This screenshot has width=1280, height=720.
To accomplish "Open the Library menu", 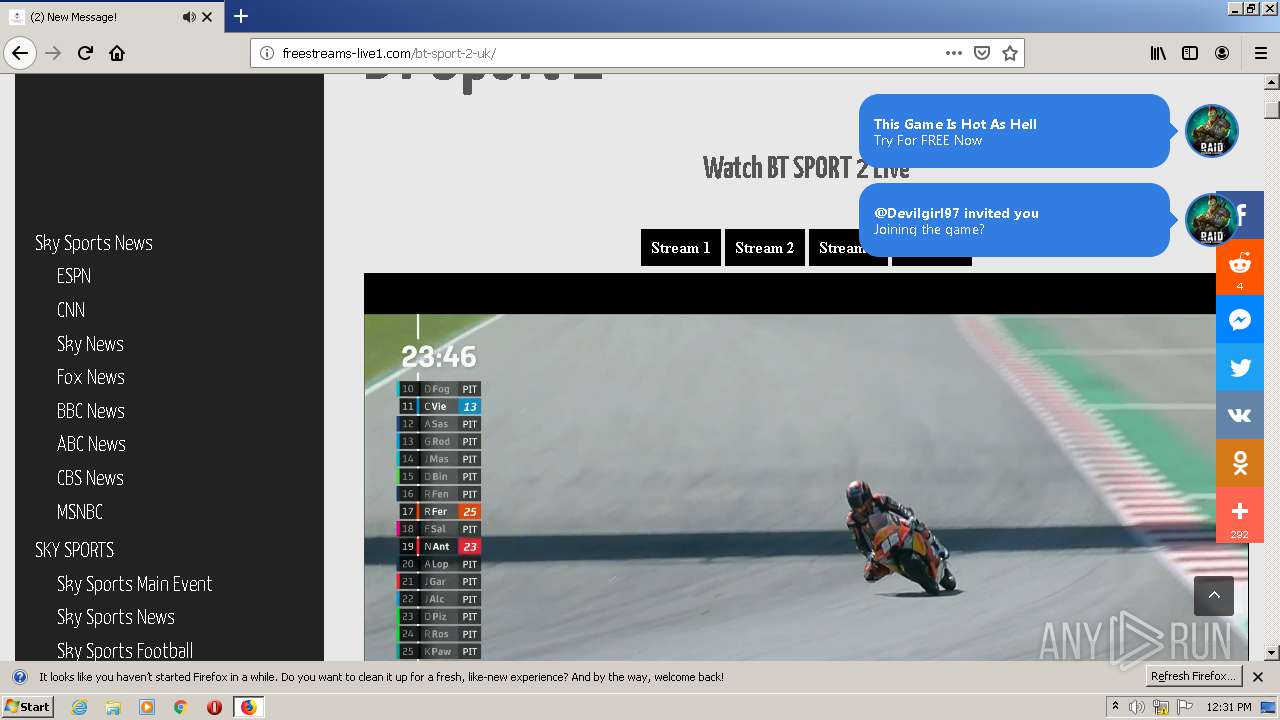I will [x=1158, y=53].
